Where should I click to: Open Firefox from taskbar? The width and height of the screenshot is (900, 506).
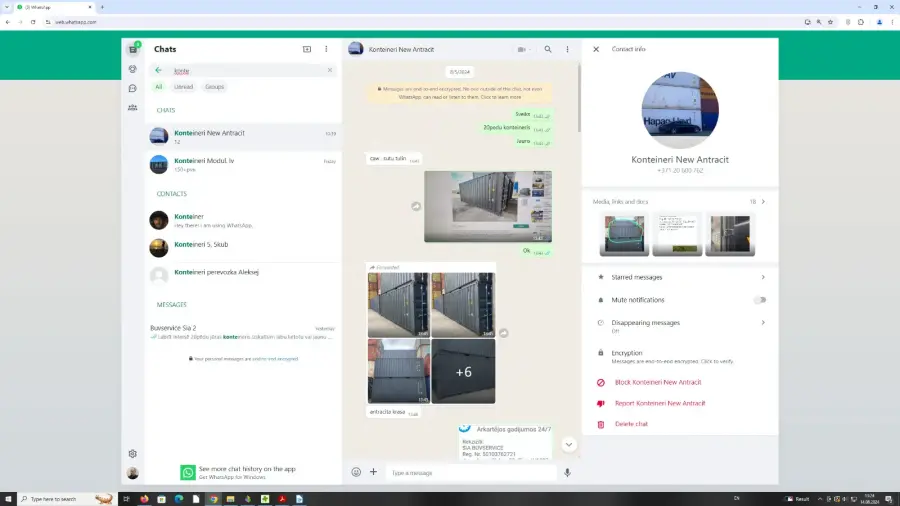[144, 499]
